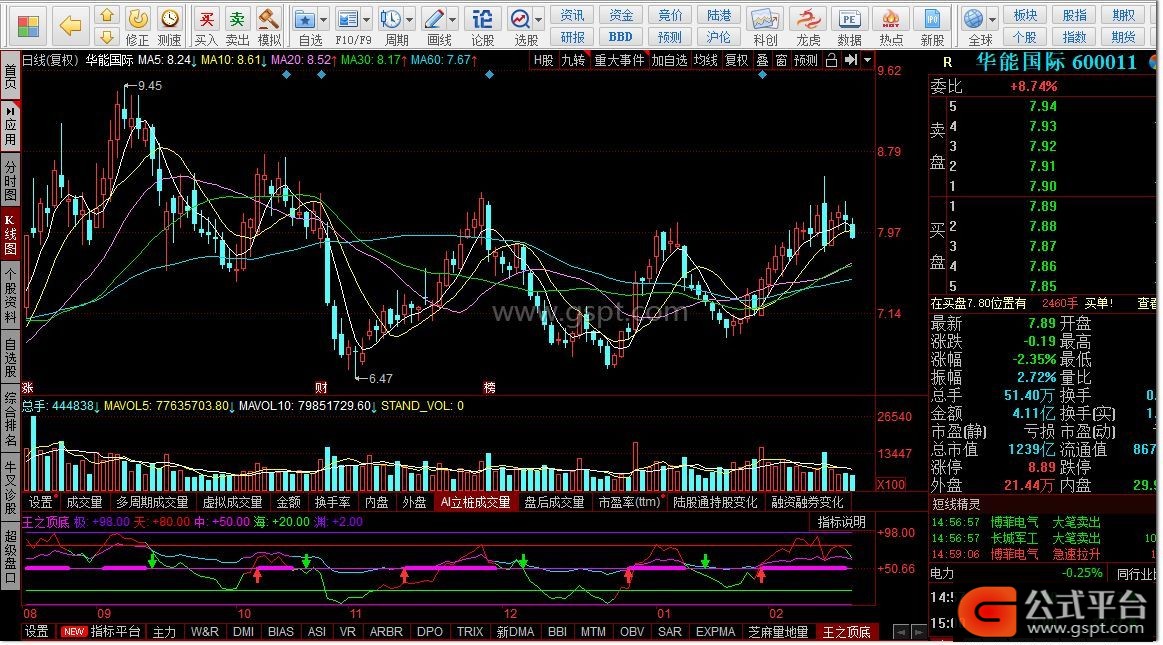This screenshot has width=1163, height=645.
Task: Click the 板块 sector button
Action: point(1025,15)
